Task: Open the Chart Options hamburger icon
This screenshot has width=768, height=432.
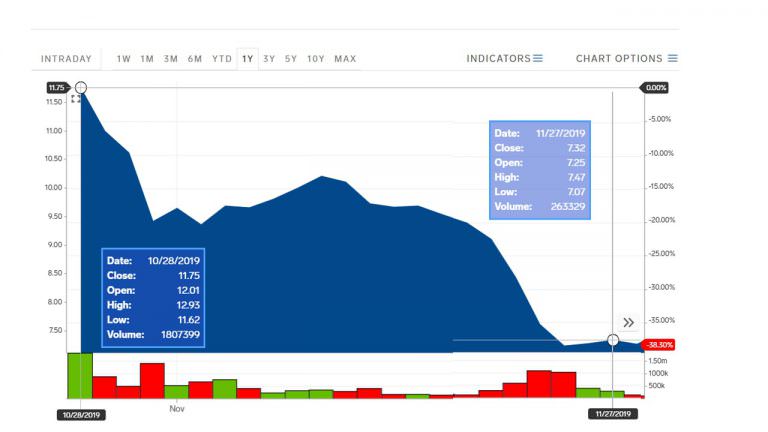Action: pyautogui.click(x=672, y=58)
